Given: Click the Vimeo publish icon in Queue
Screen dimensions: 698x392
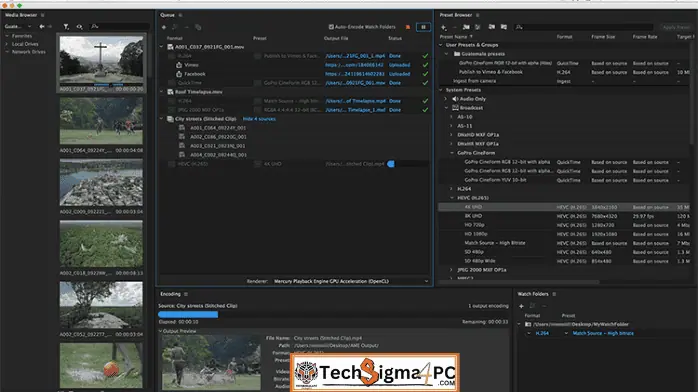Looking at the screenshot, I should click(179, 65).
